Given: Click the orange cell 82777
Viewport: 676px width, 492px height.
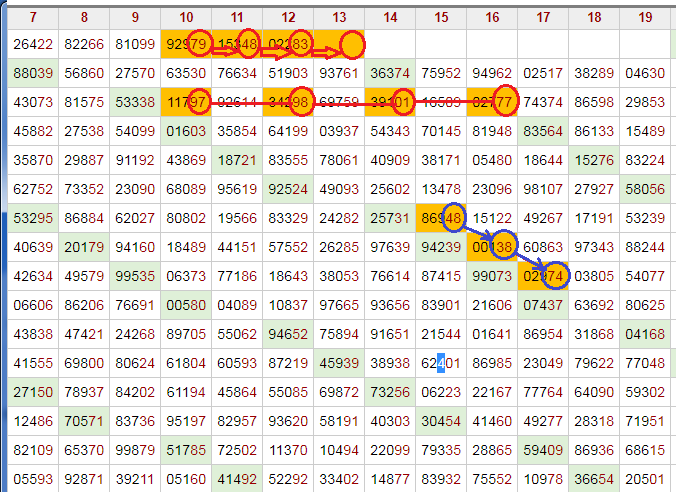Looking at the screenshot, I should click(x=492, y=102).
